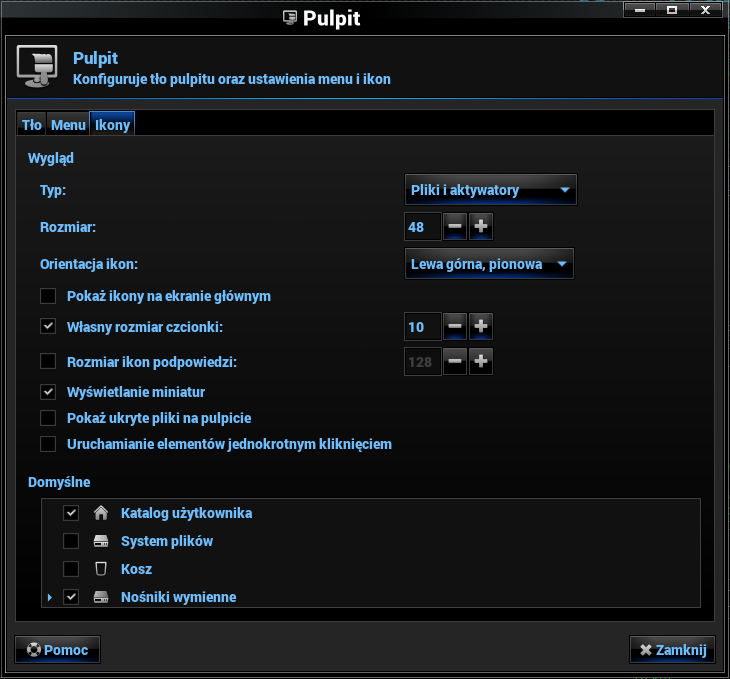Click the Rozmiar value field showing 48

423,227
